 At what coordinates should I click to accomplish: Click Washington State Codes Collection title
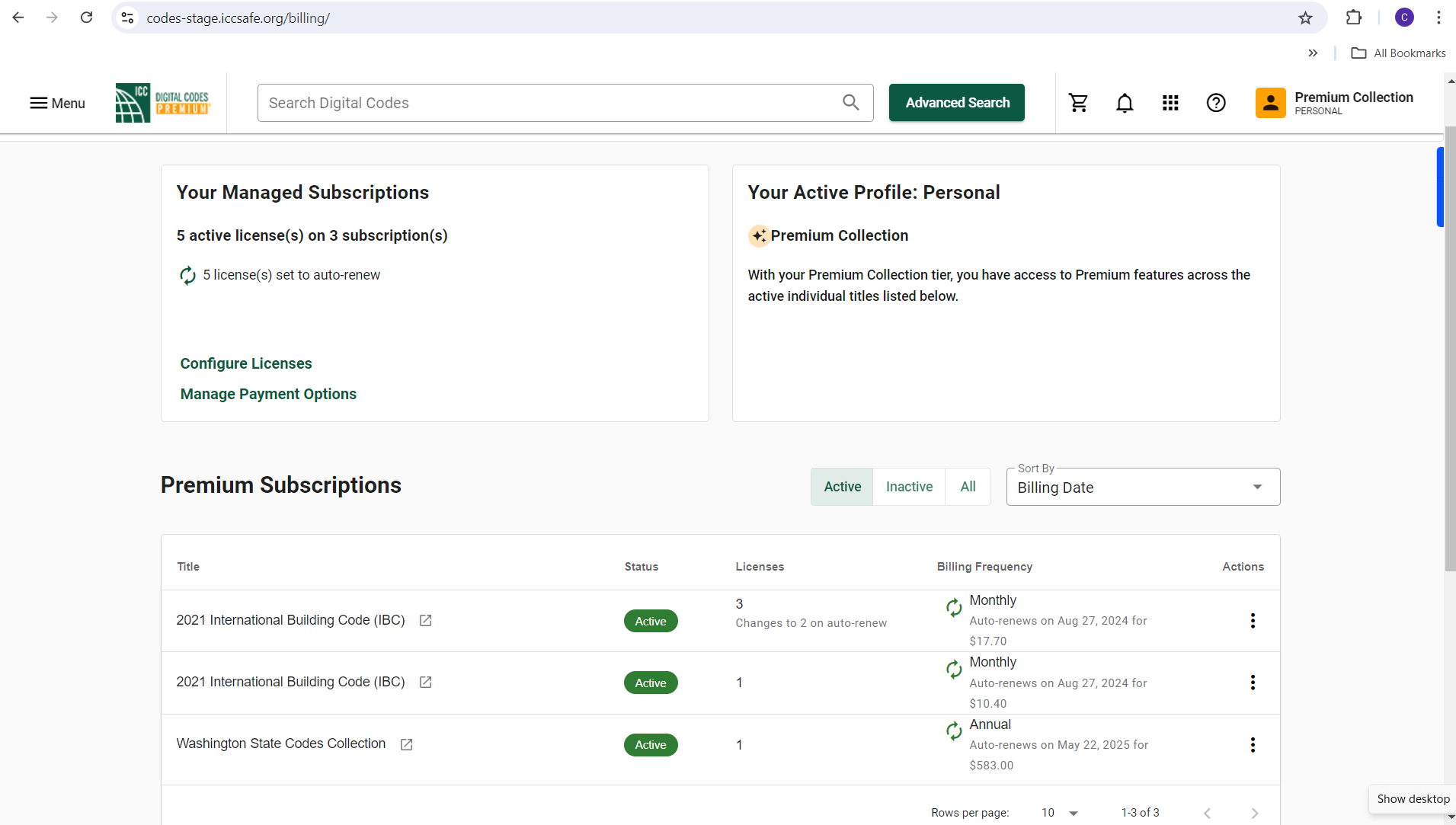click(x=281, y=743)
